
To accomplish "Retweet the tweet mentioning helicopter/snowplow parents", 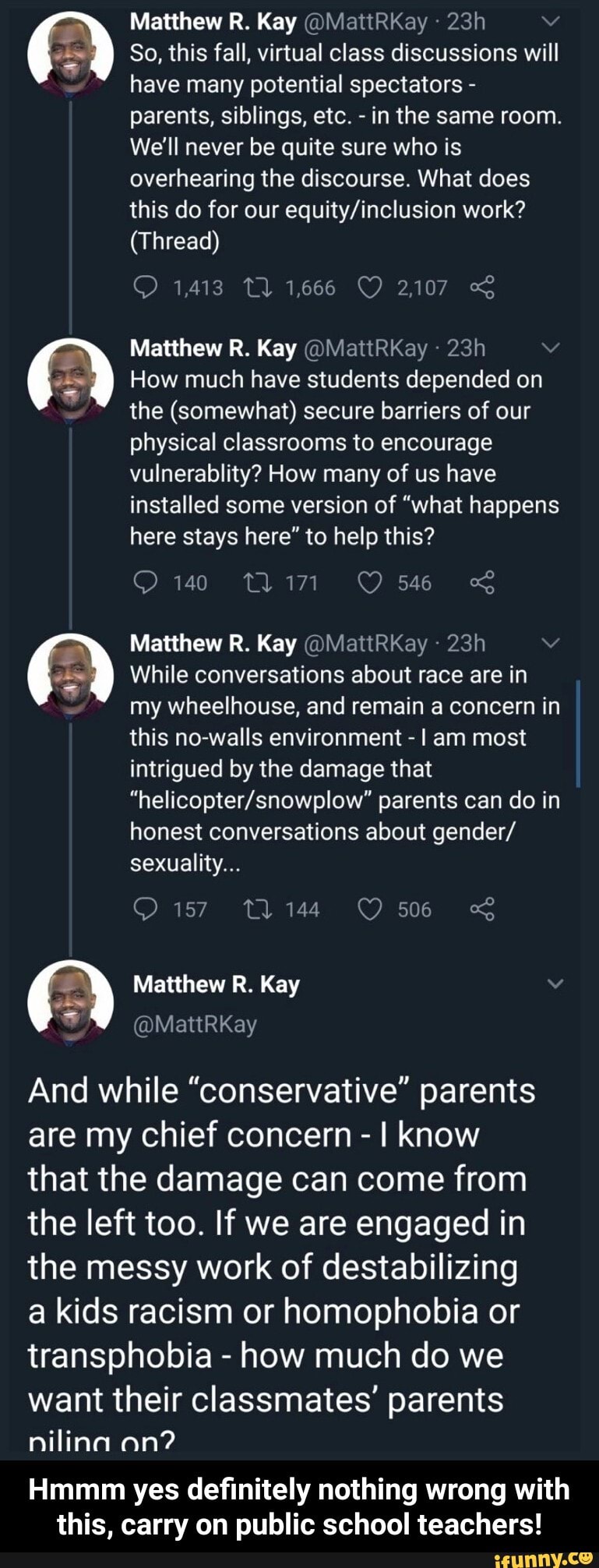I will click(259, 907).
